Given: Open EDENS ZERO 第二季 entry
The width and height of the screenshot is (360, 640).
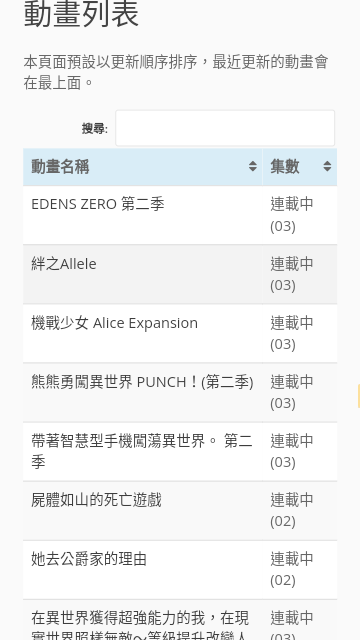Looking at the screenshot, I should point(98,204).
